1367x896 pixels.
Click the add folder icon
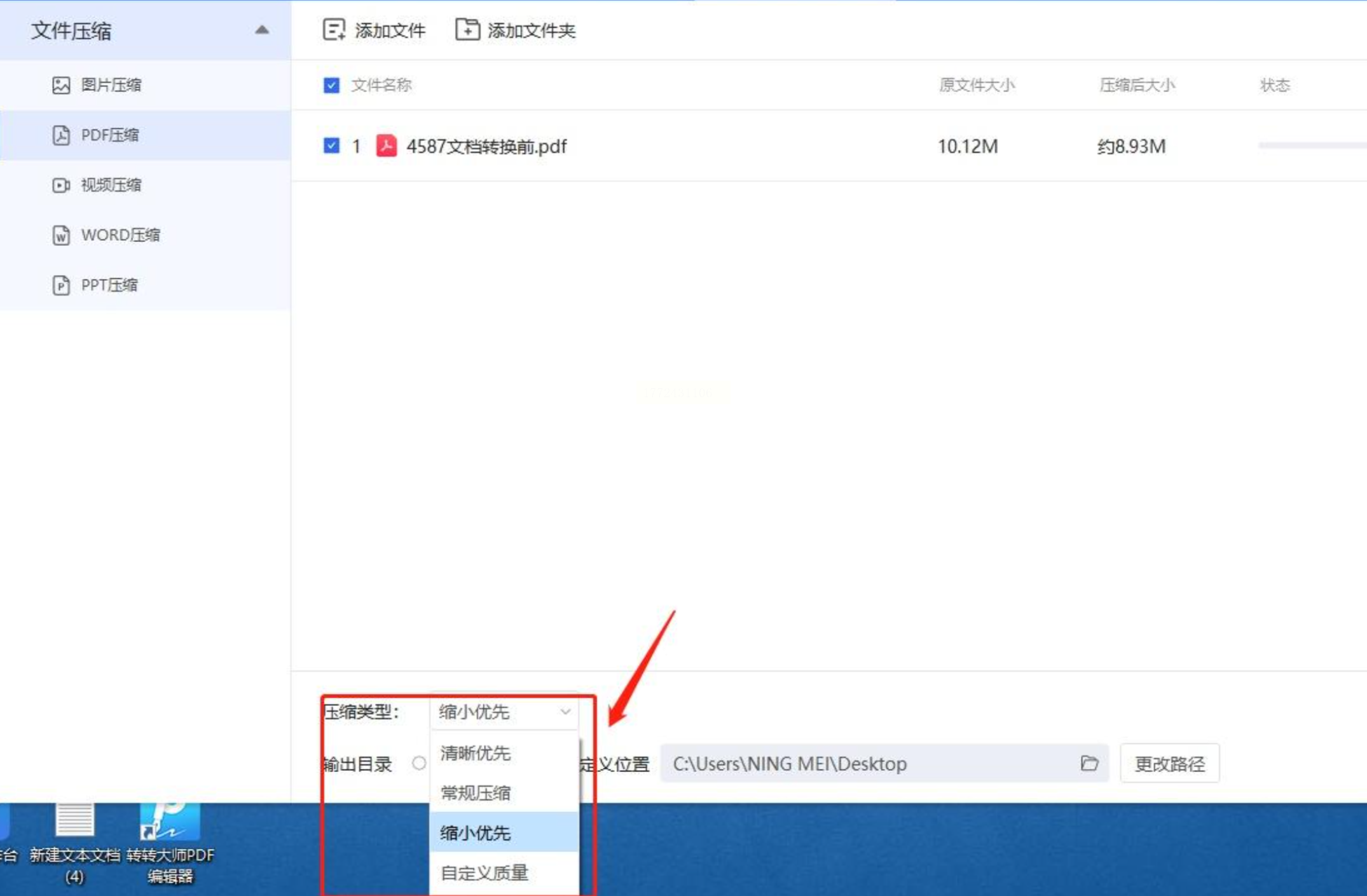click(x=467, y=30)
